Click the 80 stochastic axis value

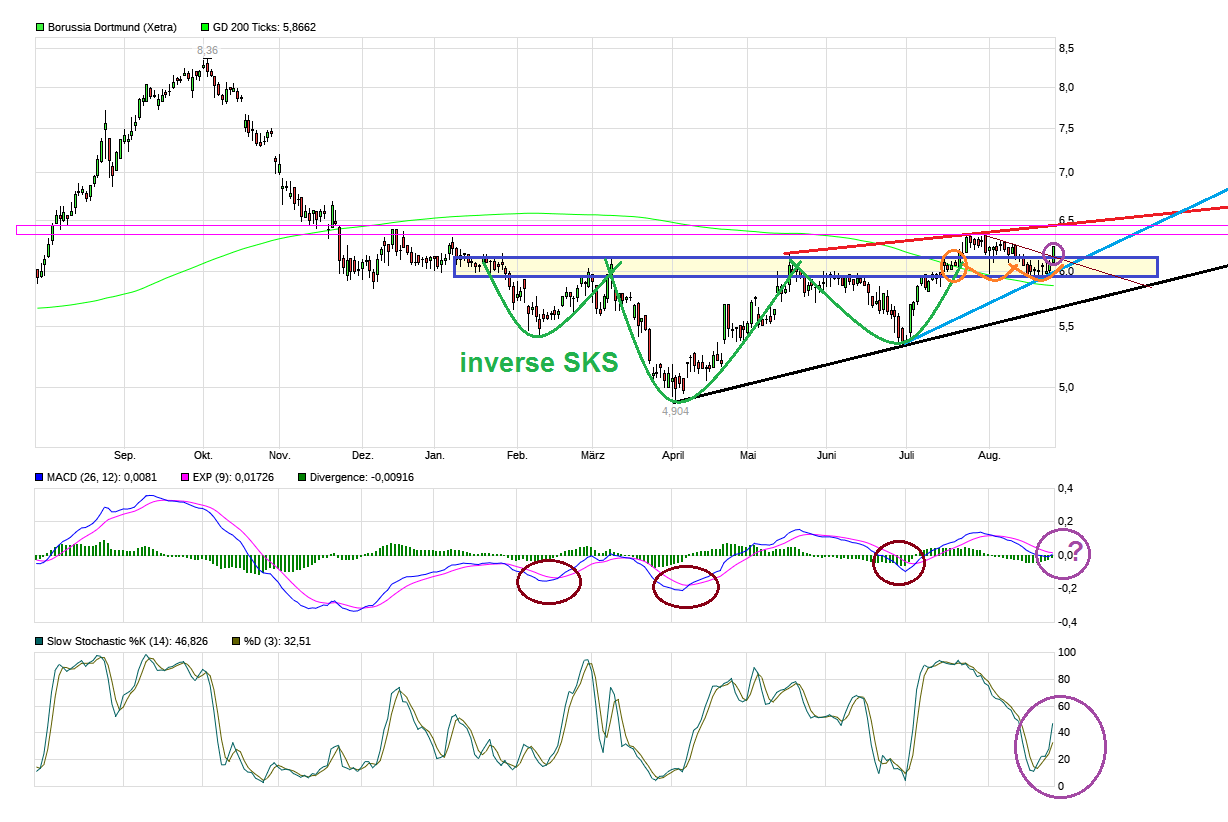[x=1065, y=680]
